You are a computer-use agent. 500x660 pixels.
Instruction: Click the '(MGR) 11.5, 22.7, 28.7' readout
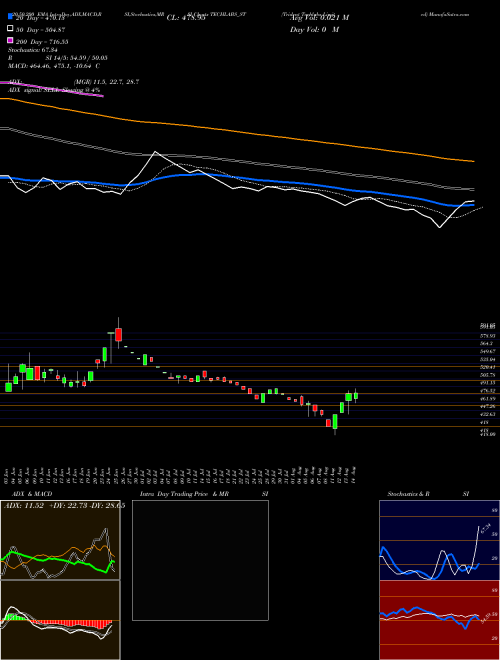(x=106, y=82)
